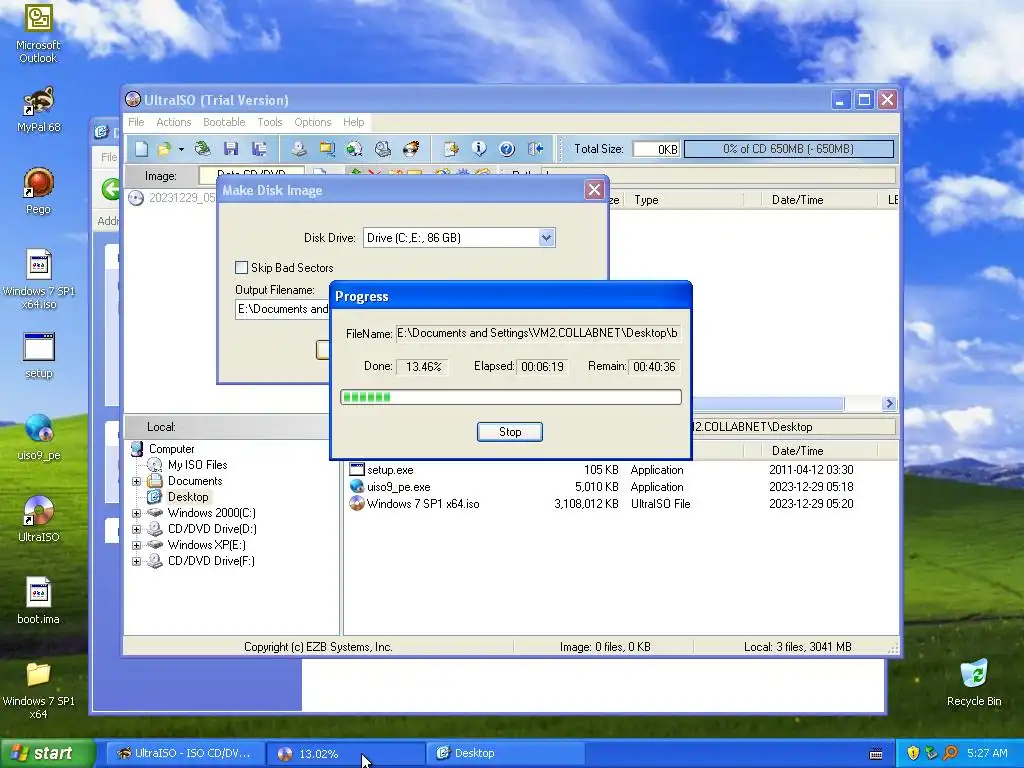
Task: Open the Options menu
Action: (313, 122)
